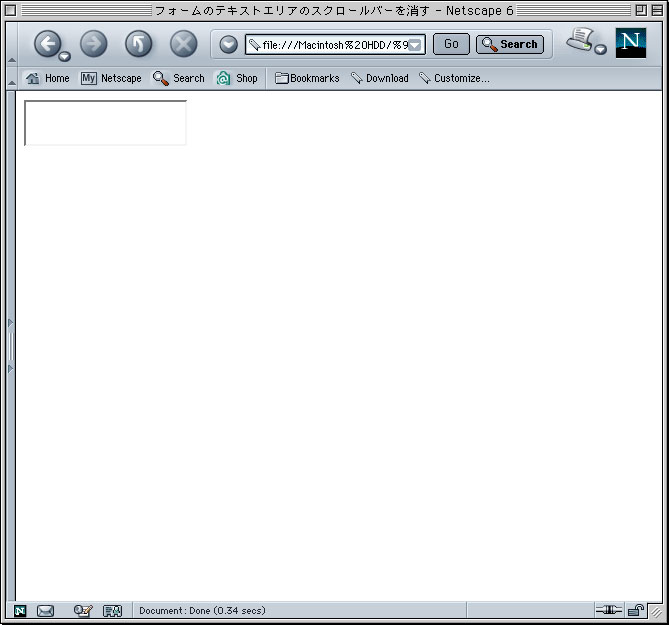Open the Shop link in the personal toolbar

tap(237, 78)
